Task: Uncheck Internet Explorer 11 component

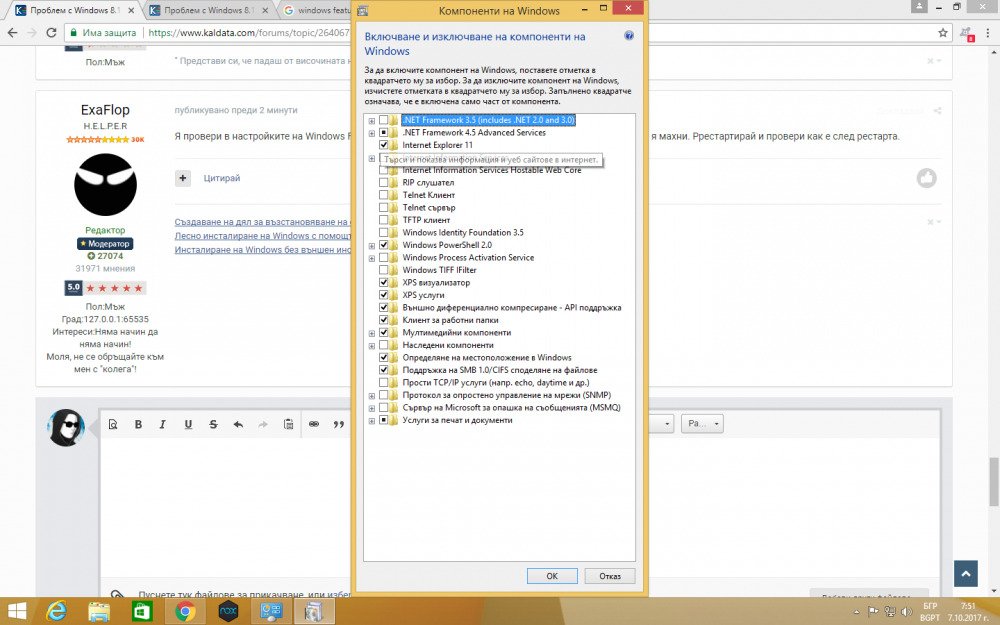Action: [383, 145]
